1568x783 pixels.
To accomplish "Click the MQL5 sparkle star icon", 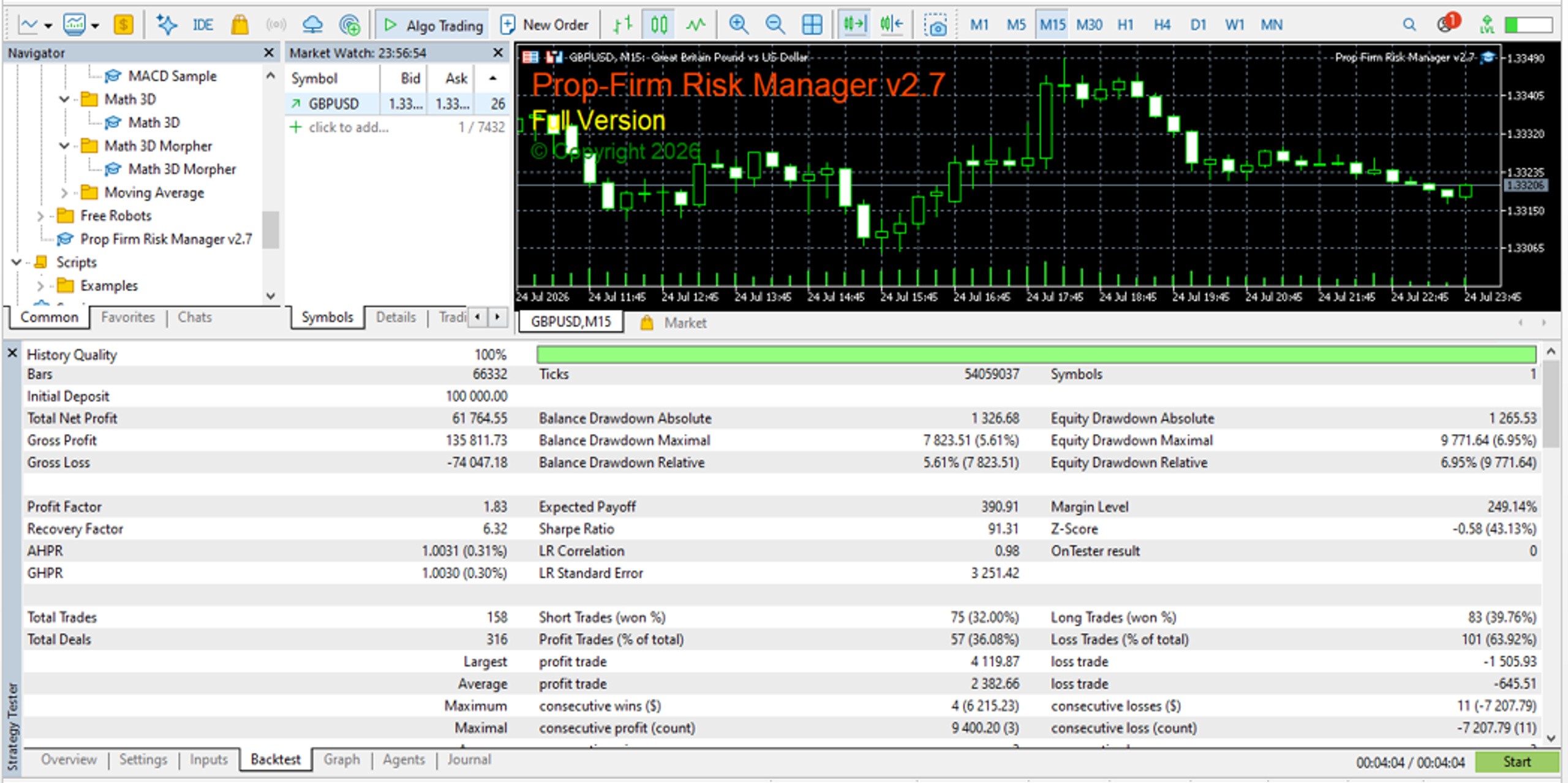I will click(x=166, y=25).
